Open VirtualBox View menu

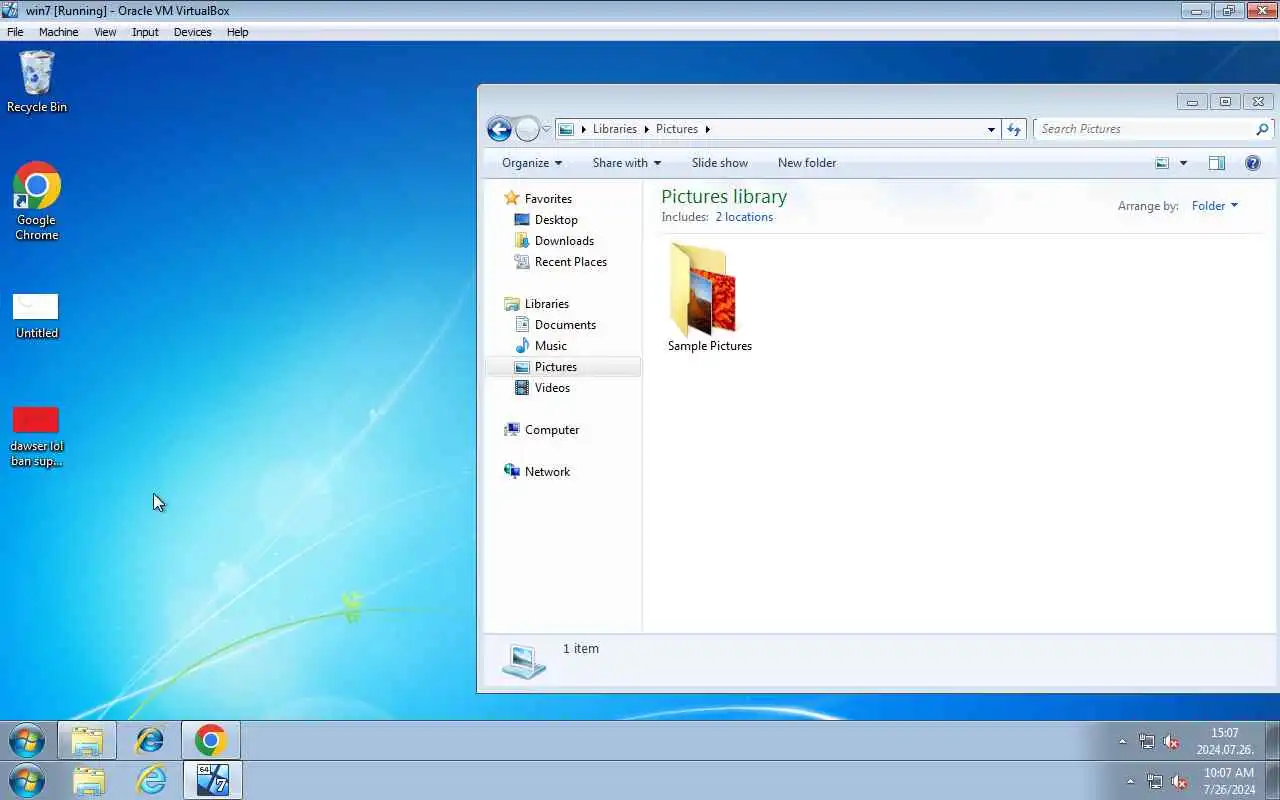click(x=105, y=32)
